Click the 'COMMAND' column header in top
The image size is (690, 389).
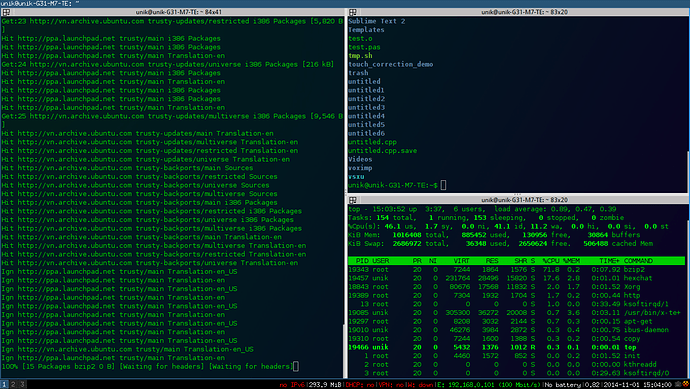pyautogui.click(x=638, y=261)
